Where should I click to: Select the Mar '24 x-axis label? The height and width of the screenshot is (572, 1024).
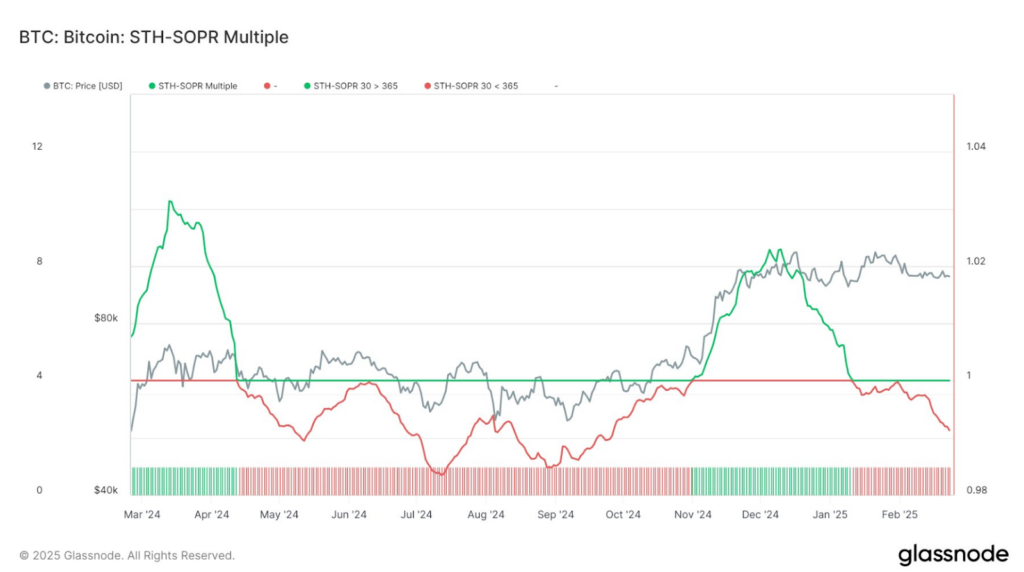(142, 515)
